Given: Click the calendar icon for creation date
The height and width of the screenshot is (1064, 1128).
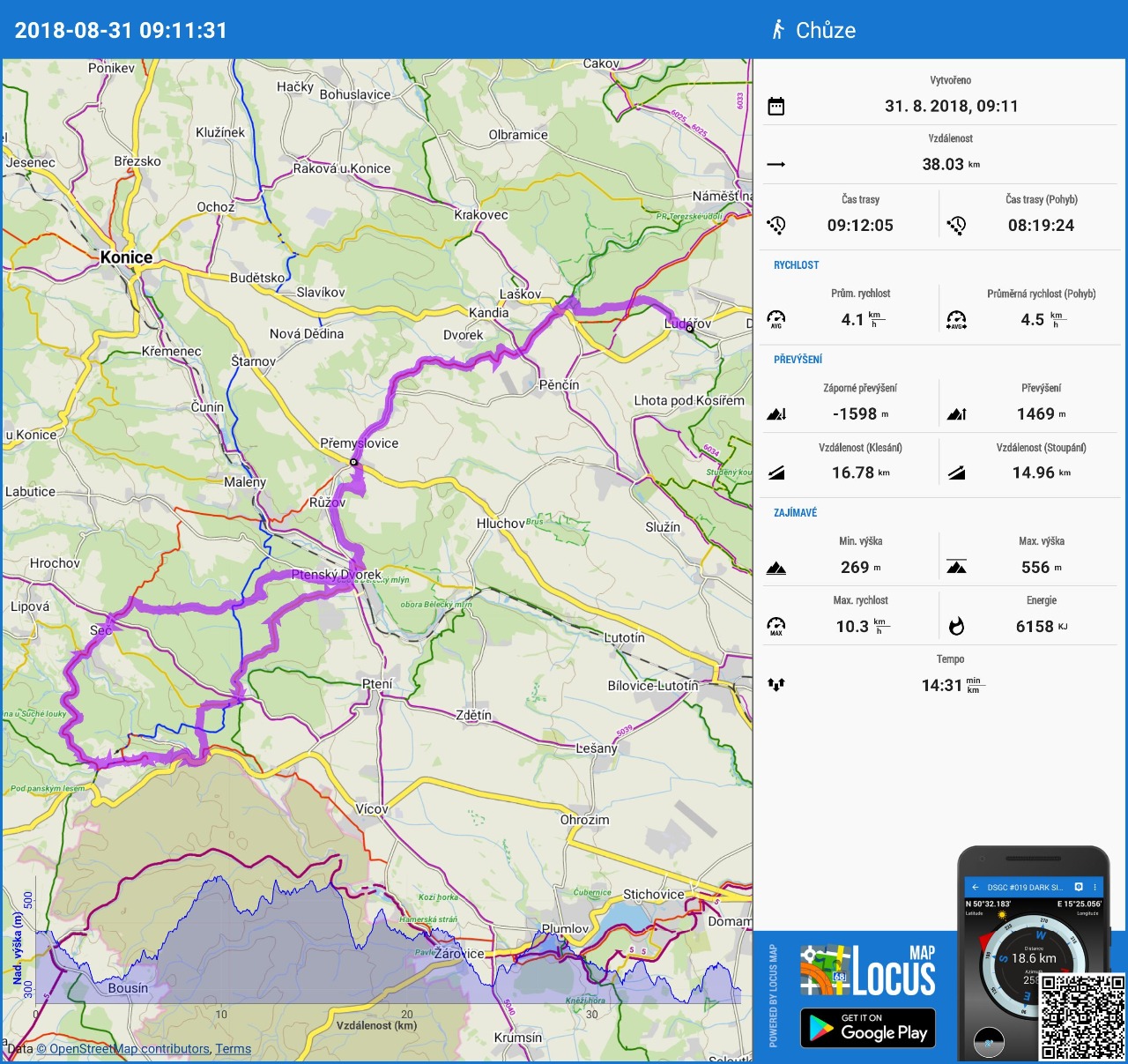Looking at the screenshot, I should (x=775, y=107).
